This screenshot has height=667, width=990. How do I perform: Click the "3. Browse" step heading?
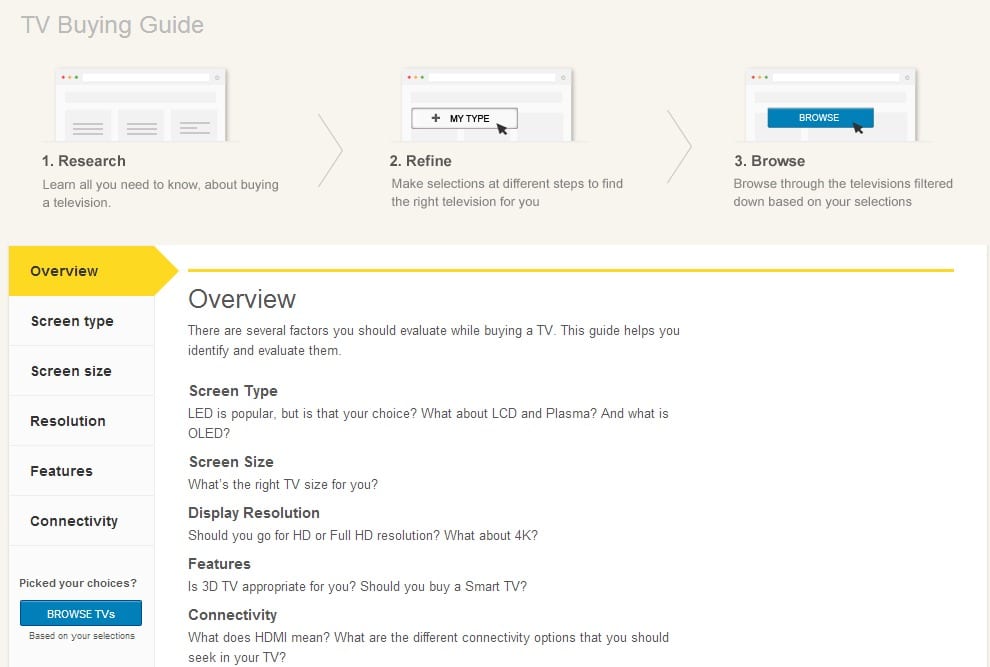pos(770,161)
